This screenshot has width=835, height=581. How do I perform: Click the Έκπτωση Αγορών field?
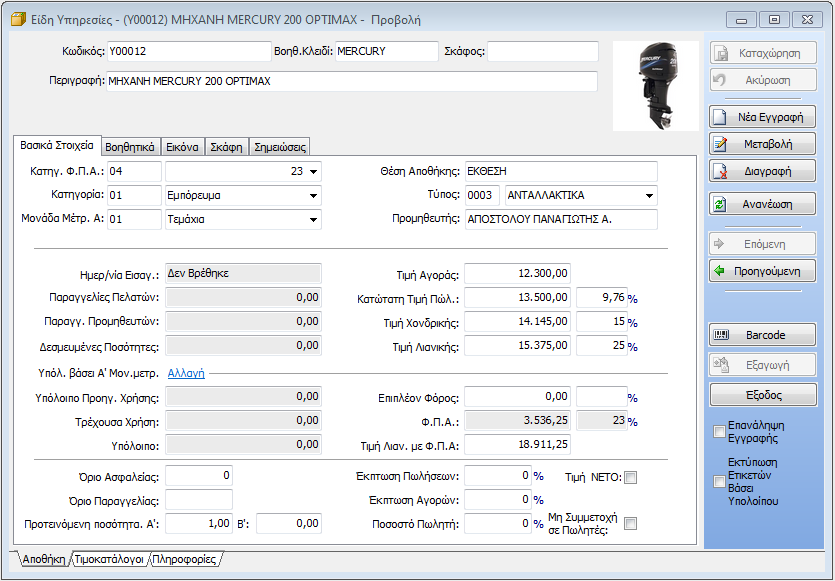[x=498, y=500]
